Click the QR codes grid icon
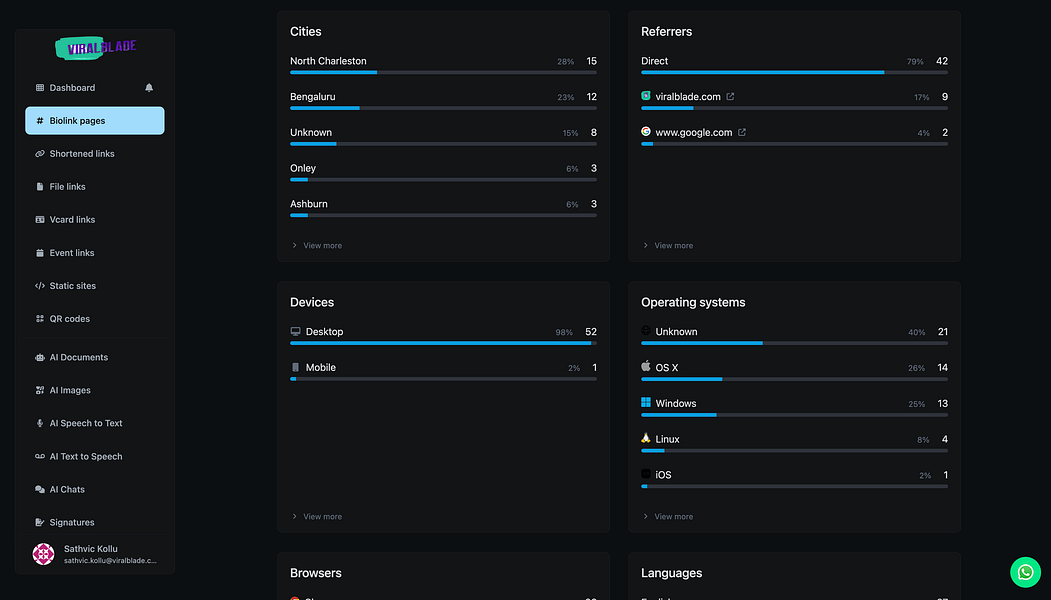The width and height of the screenshot is (1051, 600). [40, 319]
